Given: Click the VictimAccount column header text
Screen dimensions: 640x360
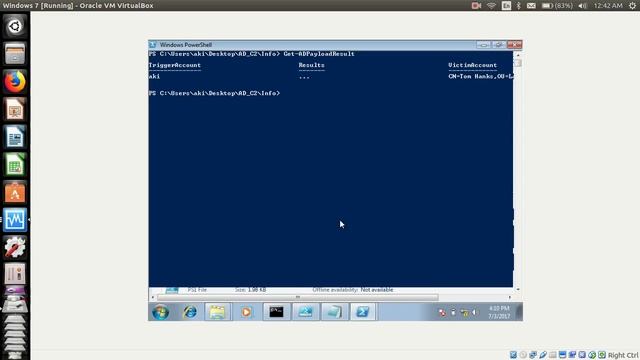Looking at the screenshot, I should click(x=473, y=65).
